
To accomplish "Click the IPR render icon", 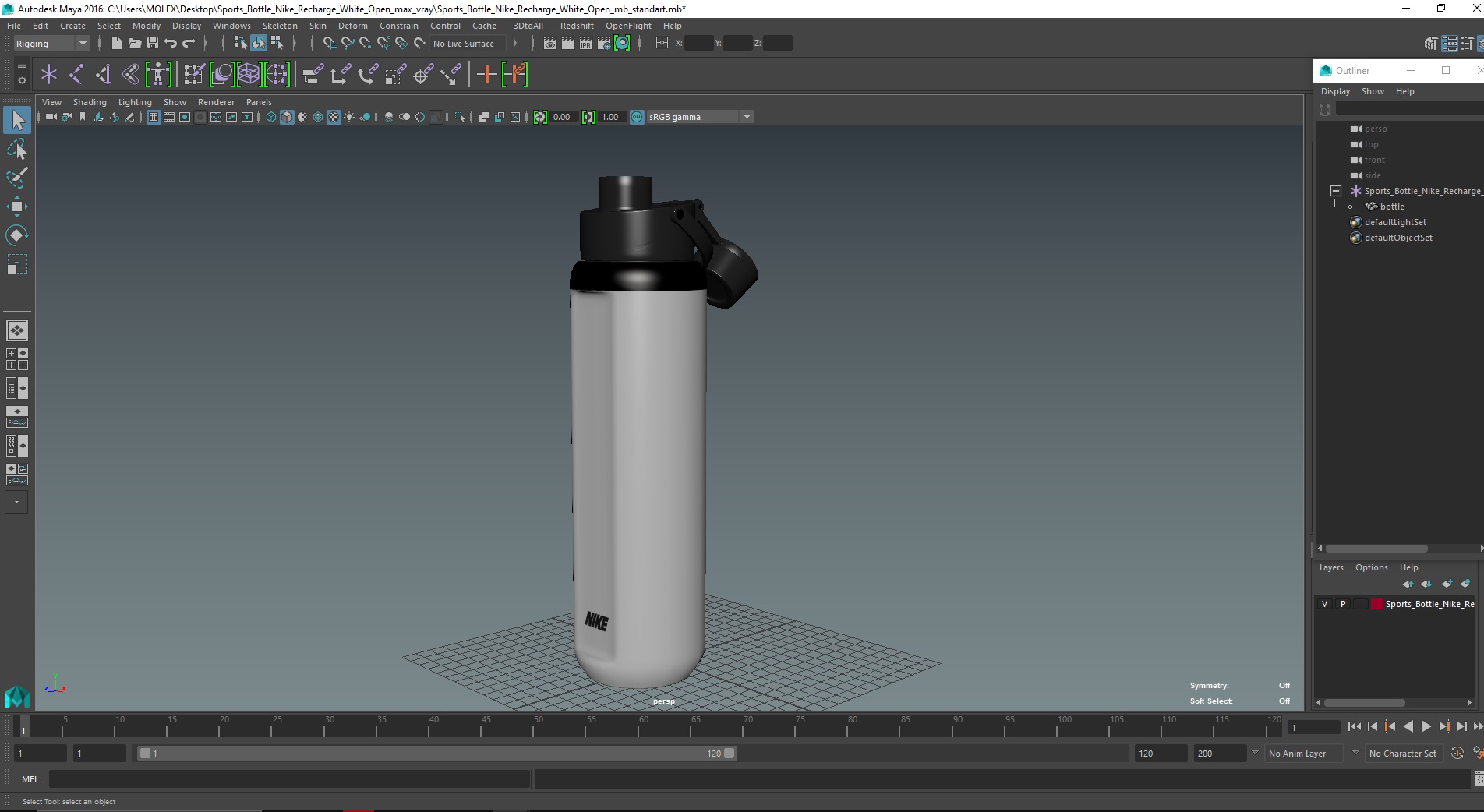I will click(586, 43).
